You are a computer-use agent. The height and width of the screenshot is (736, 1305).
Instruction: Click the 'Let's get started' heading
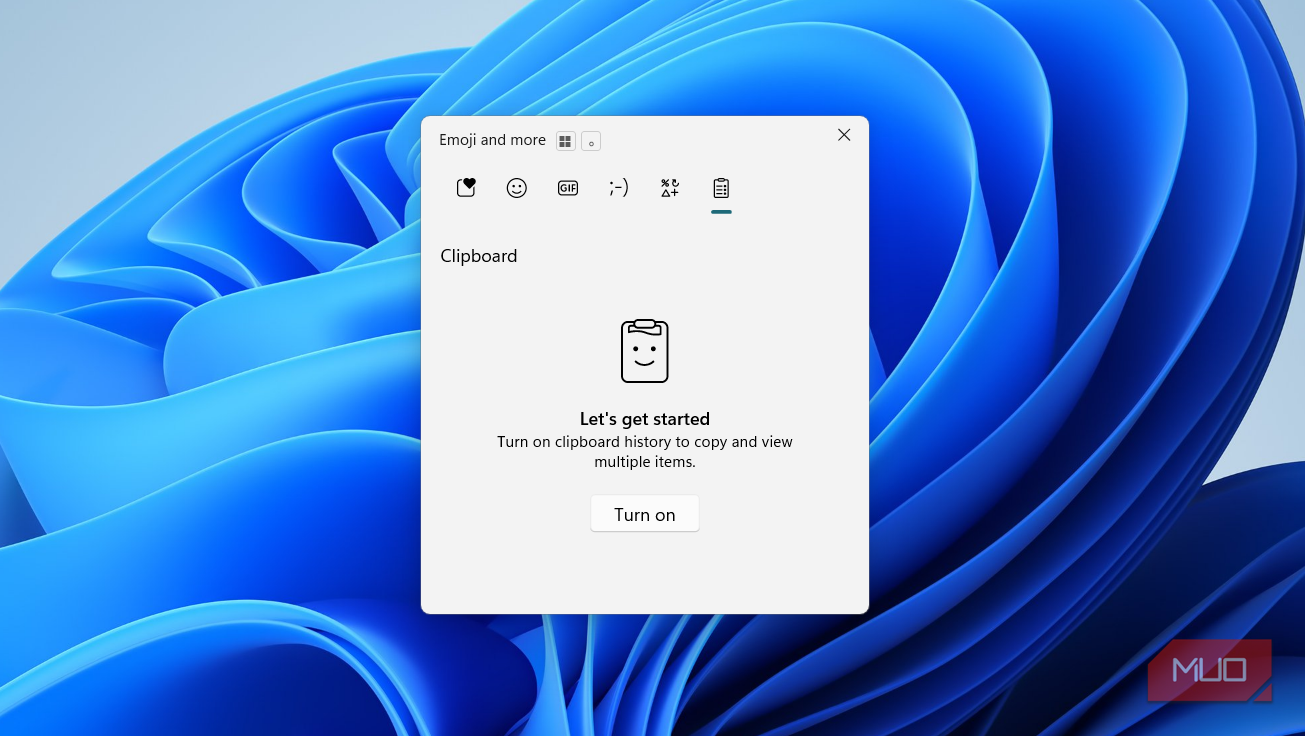coord(645,419)
